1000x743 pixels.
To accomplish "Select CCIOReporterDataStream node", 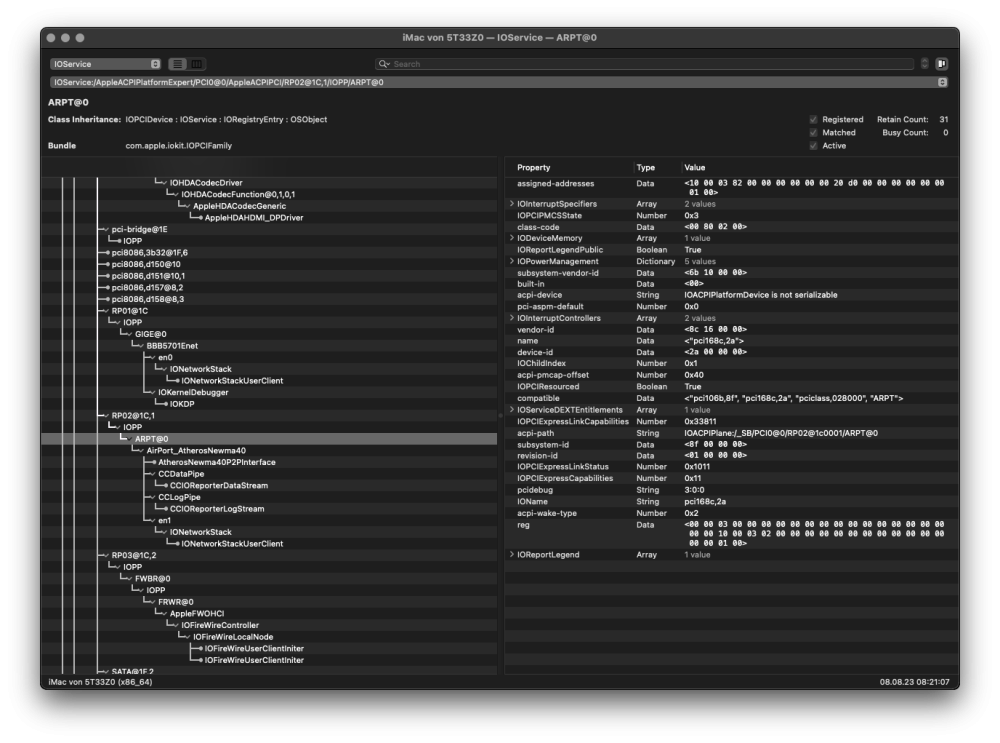I will coord(219,486).
